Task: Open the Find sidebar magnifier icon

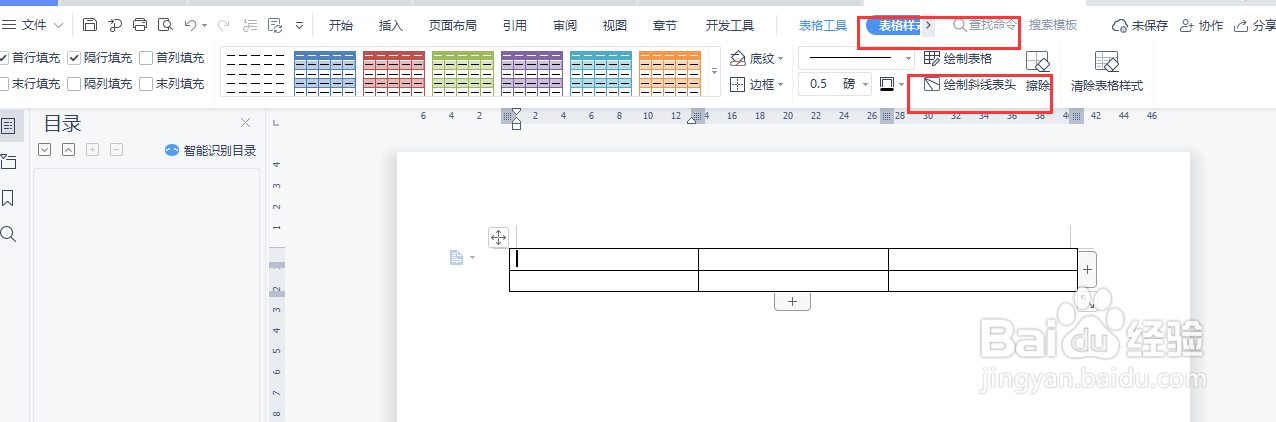Action: [9, 234]
